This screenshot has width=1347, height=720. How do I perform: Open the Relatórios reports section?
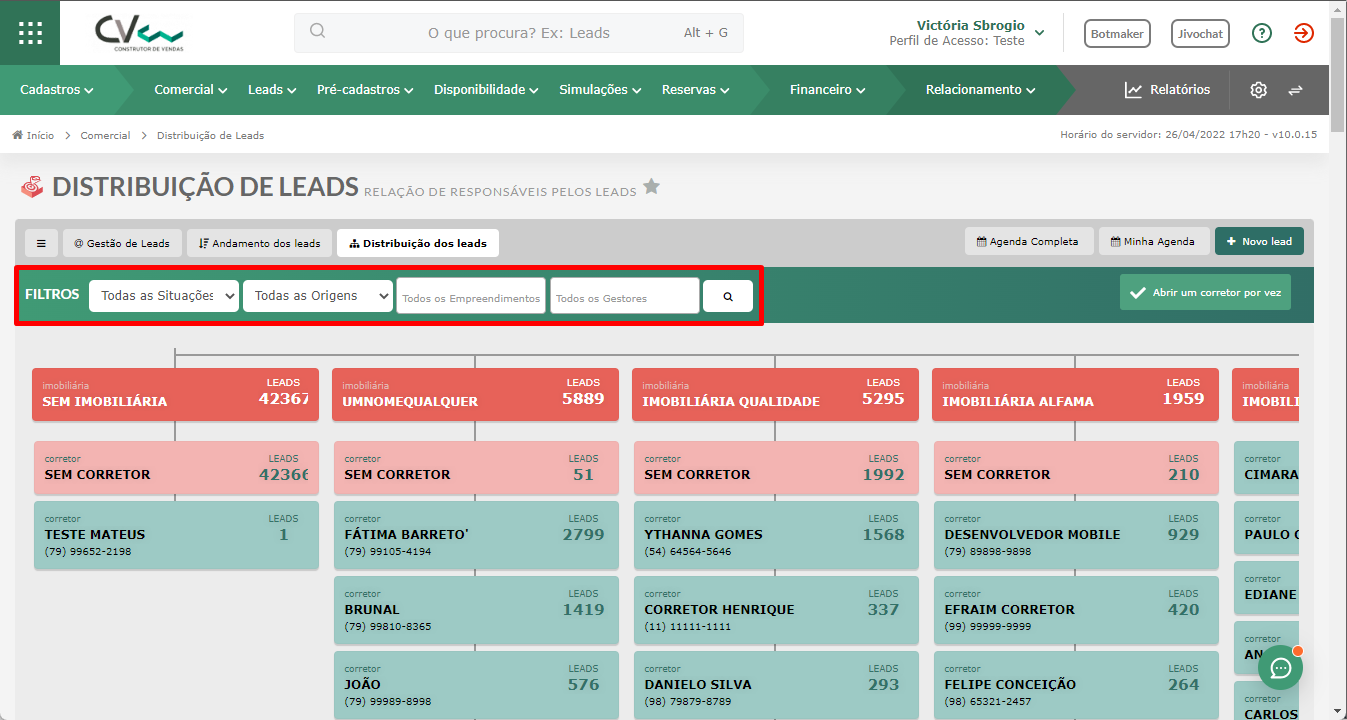pos(1167,90)
